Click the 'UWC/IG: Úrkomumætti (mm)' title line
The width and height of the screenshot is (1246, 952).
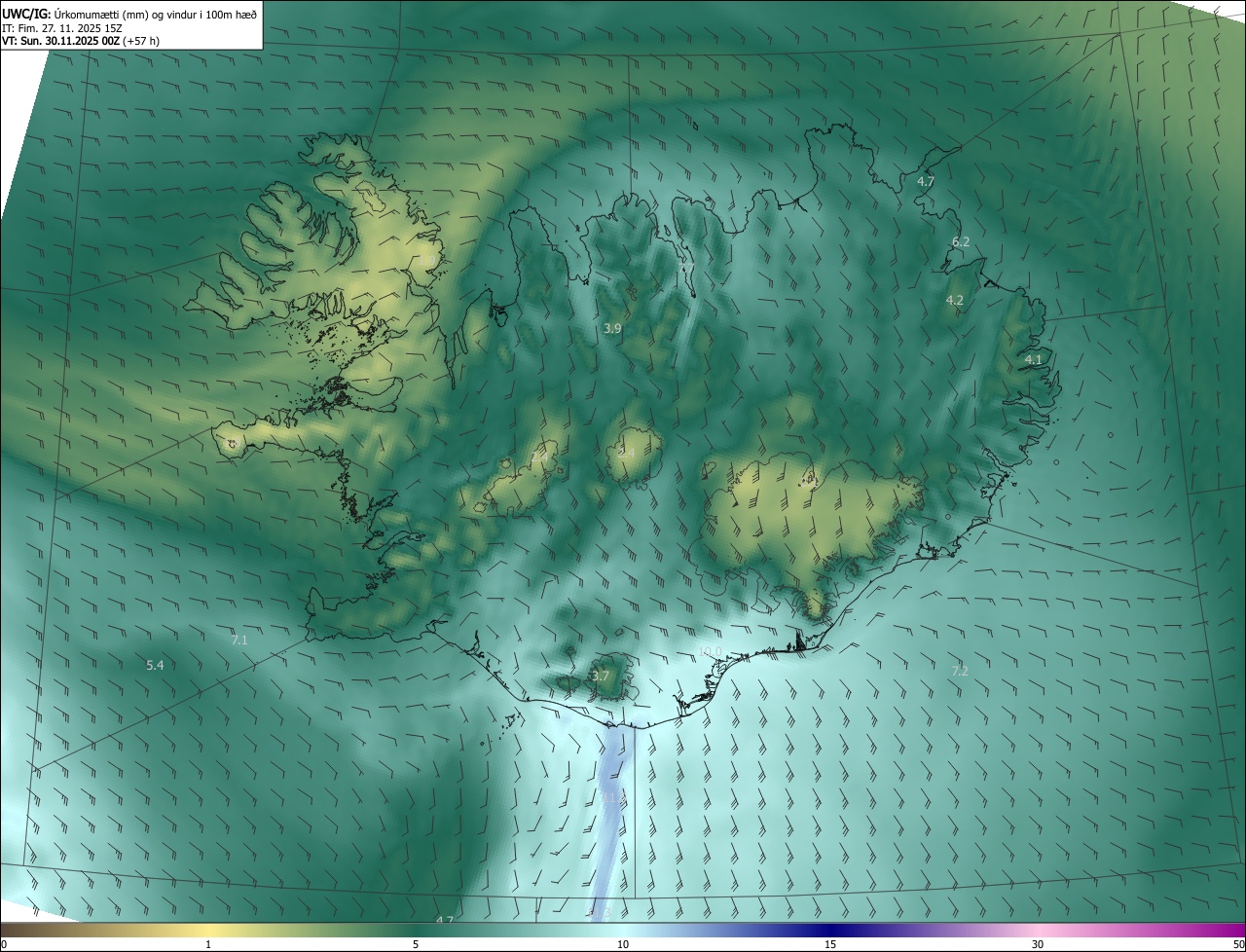click(x=129, y=13)
